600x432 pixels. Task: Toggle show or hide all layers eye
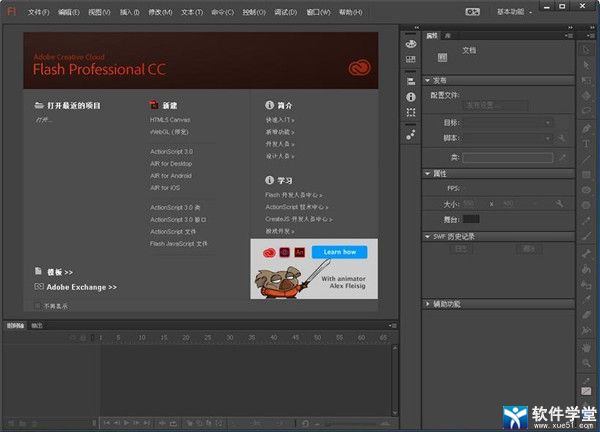[74, 337]
